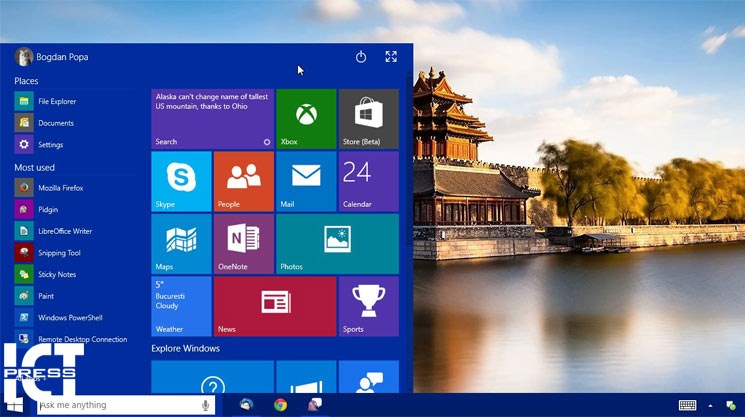The height and width of the screenshot is (417, 745).
Task: Open File Explorer from Places
Action: click(x=56, y=101)
